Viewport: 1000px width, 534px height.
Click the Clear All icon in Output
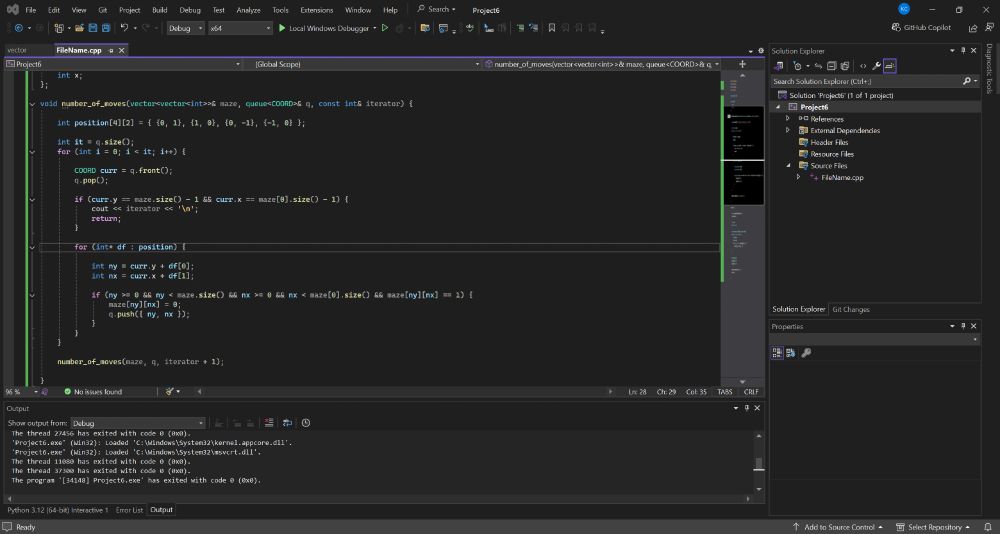[x=269, y=423]
